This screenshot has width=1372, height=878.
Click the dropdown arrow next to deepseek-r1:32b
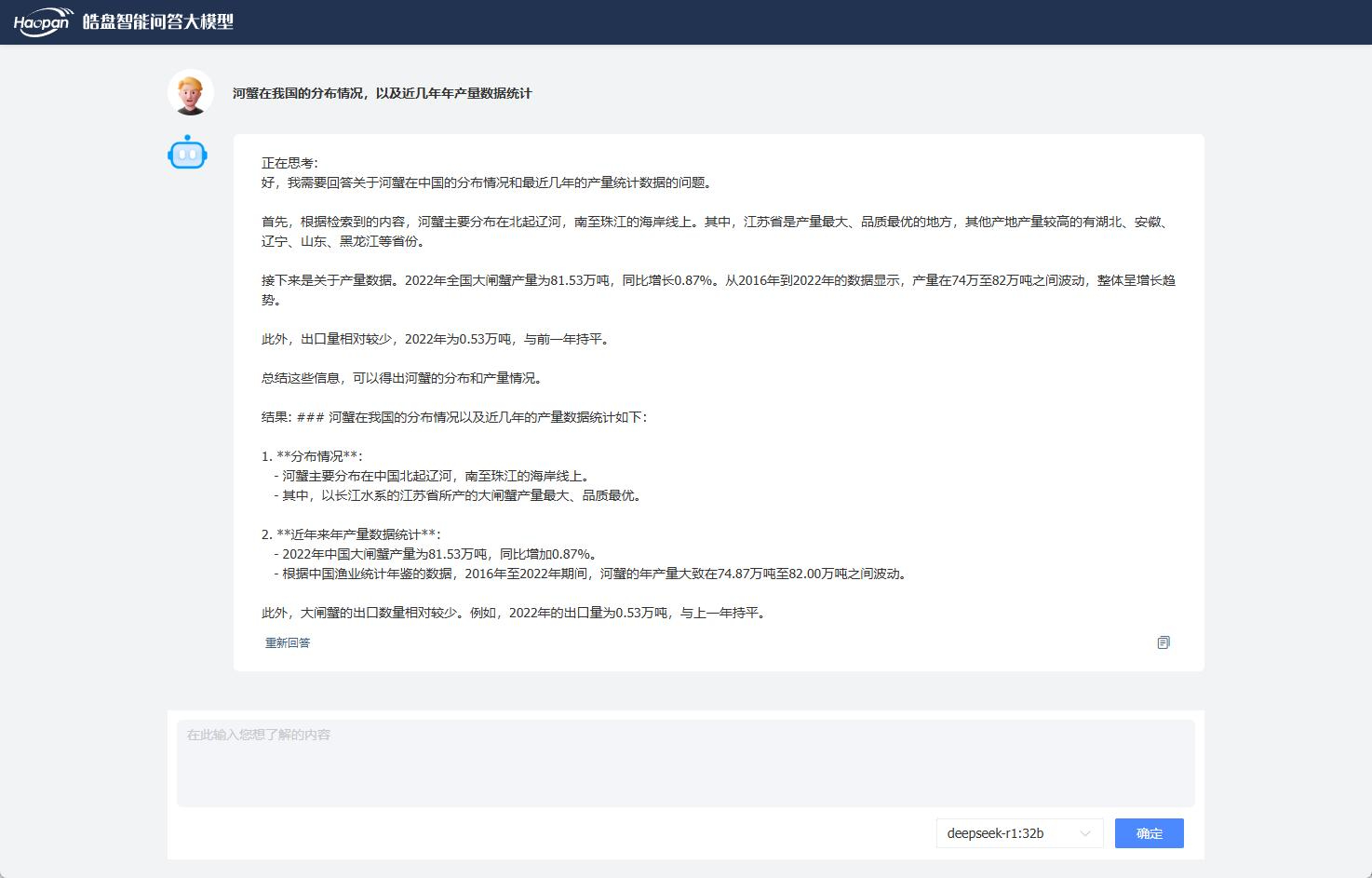coord(1084,833)
